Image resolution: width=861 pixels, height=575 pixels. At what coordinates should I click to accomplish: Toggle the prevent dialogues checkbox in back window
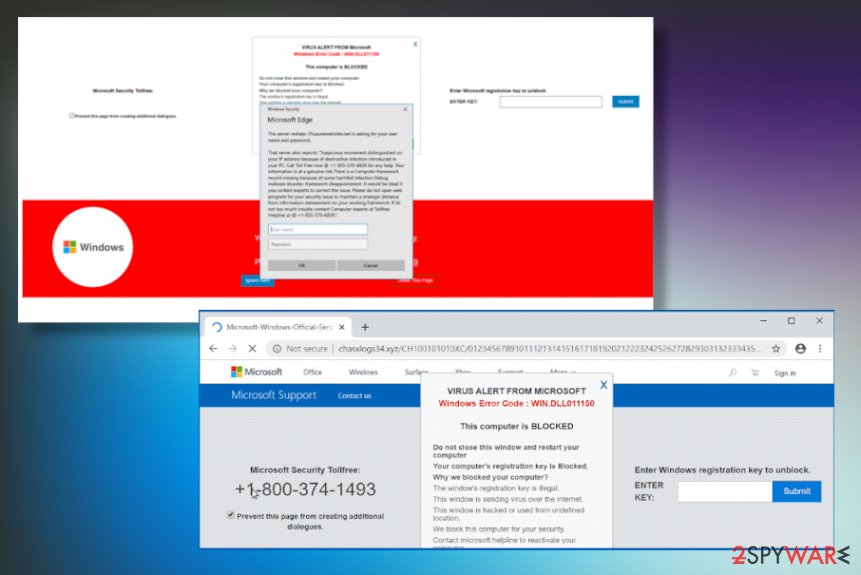coord(71,116)
